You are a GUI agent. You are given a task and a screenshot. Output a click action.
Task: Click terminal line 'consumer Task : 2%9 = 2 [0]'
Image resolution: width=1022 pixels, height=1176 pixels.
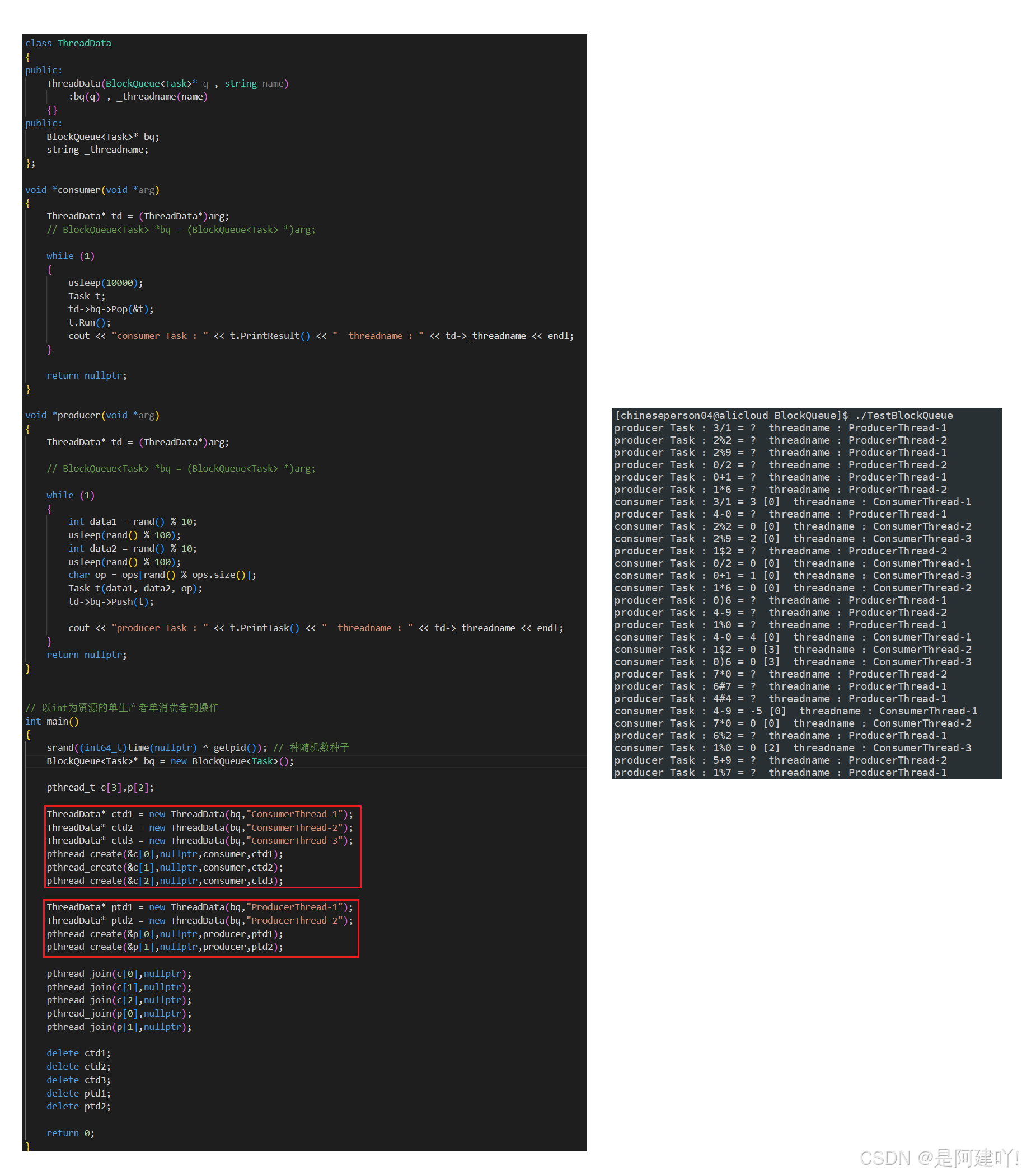793,539
